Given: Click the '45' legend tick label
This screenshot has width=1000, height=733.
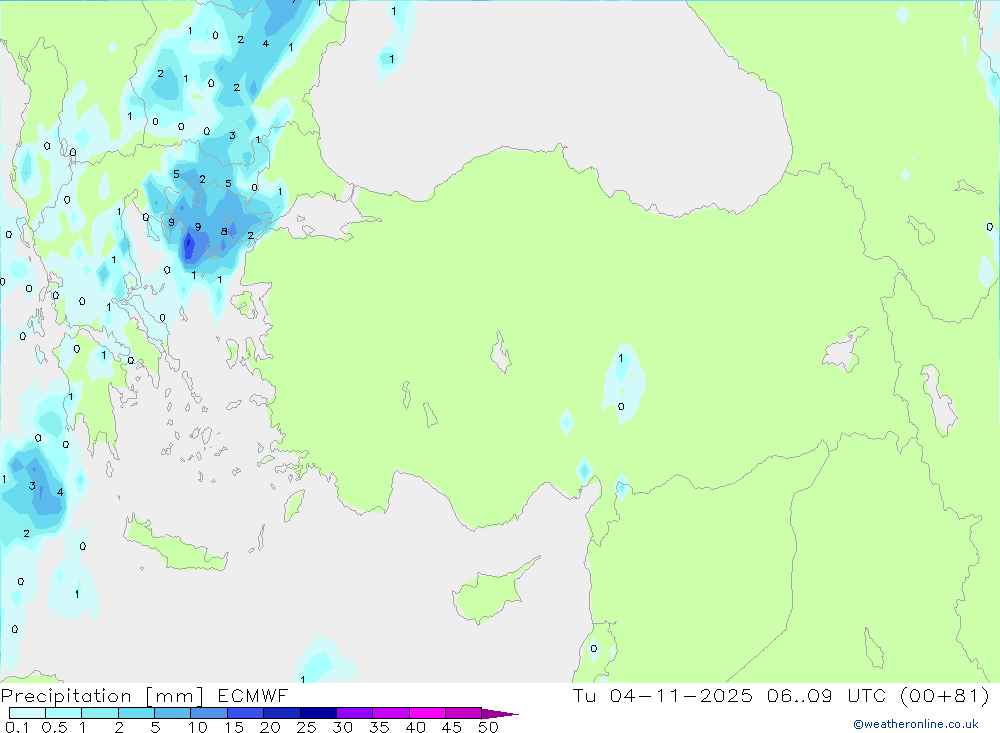Looking at the screenshot, I should tap(452, 727).
